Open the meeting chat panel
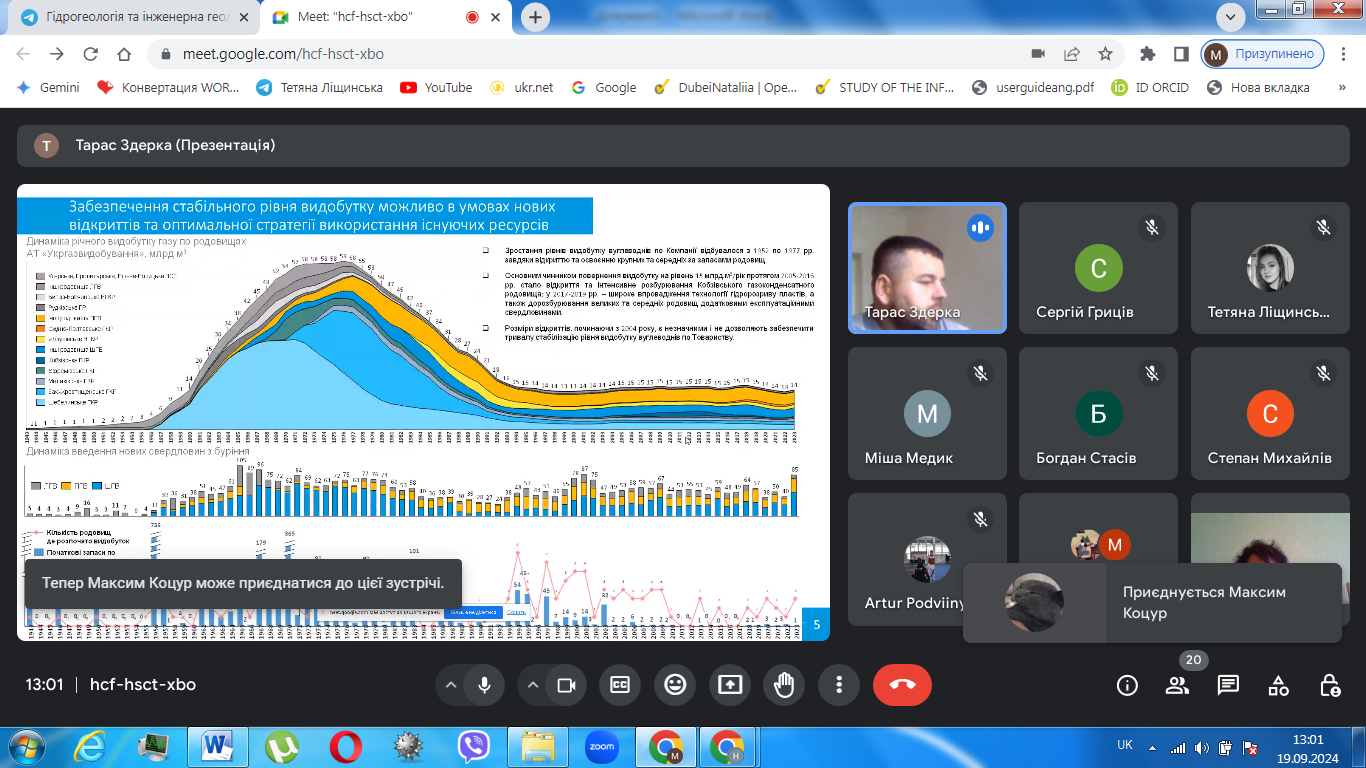 pyautogui.click(x=1228, y=685)
